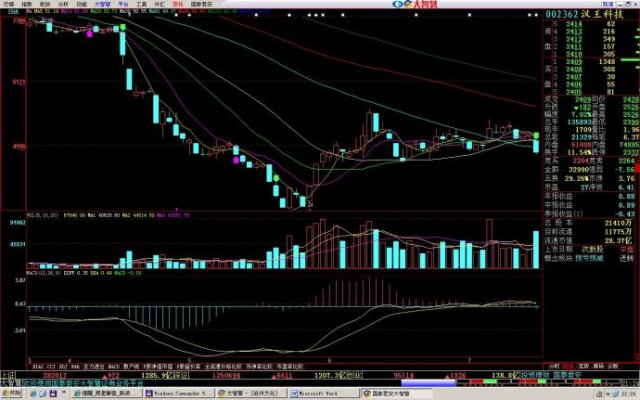Click stock title 002362 汉王科技
640x400 pixels.
[x=584, y=14]
